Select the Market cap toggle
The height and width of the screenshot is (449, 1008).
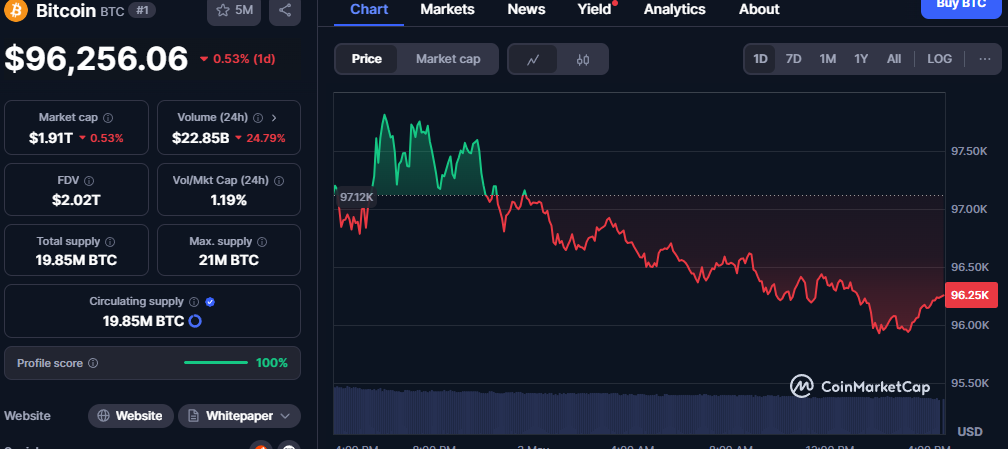[448, 59]
